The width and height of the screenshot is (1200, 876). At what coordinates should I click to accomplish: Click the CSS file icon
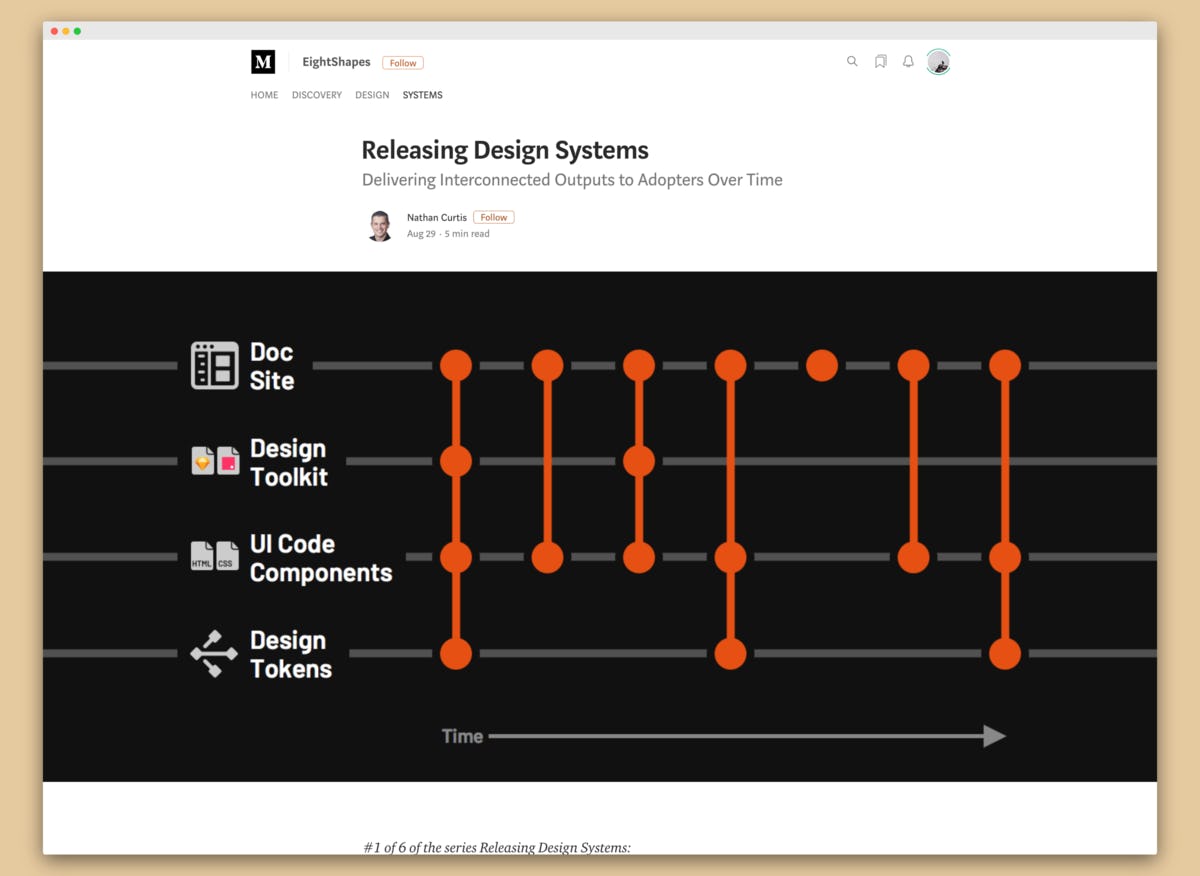click(x=228, y=556)
